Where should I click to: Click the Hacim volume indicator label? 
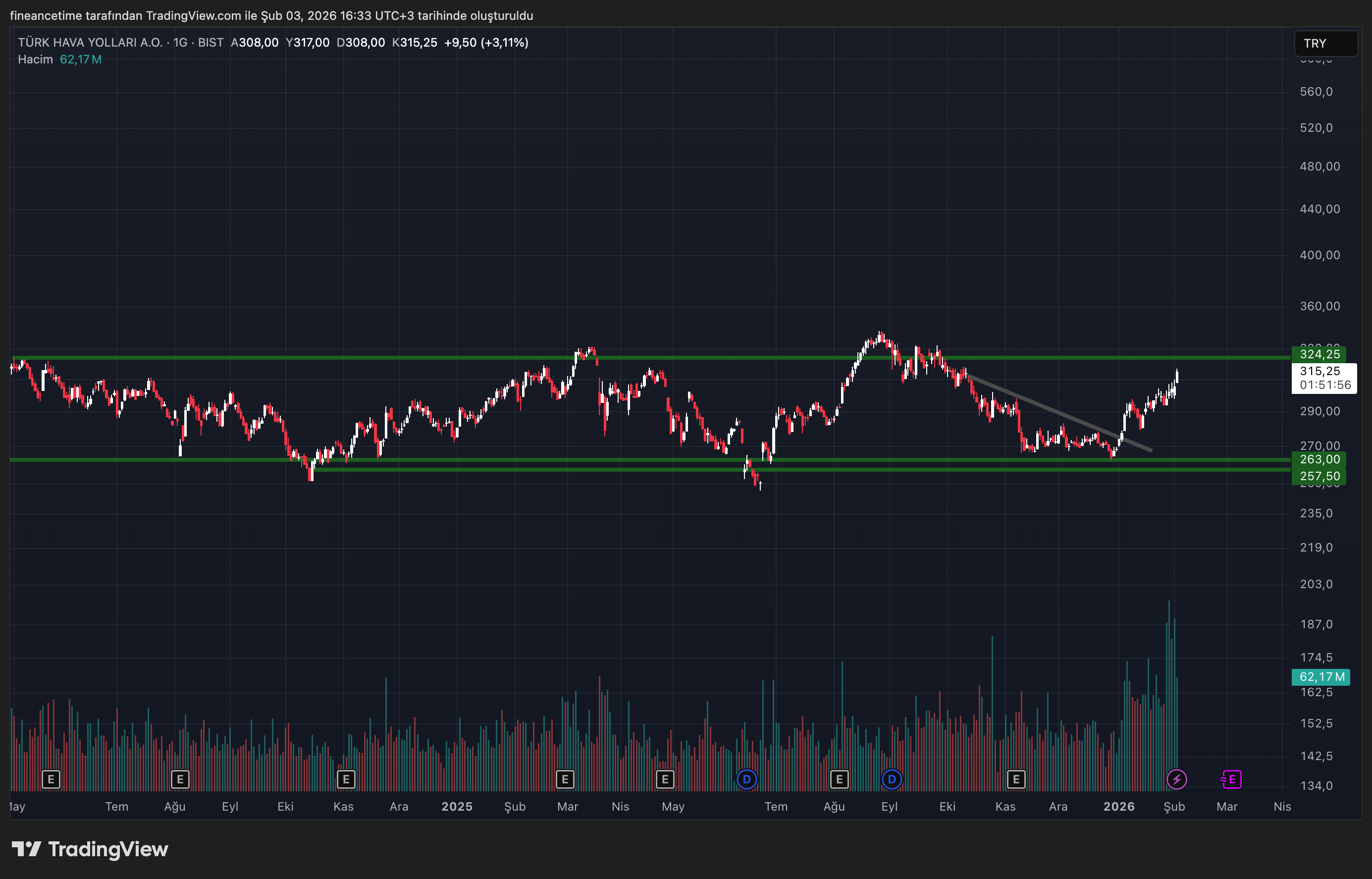click(35, 59)
